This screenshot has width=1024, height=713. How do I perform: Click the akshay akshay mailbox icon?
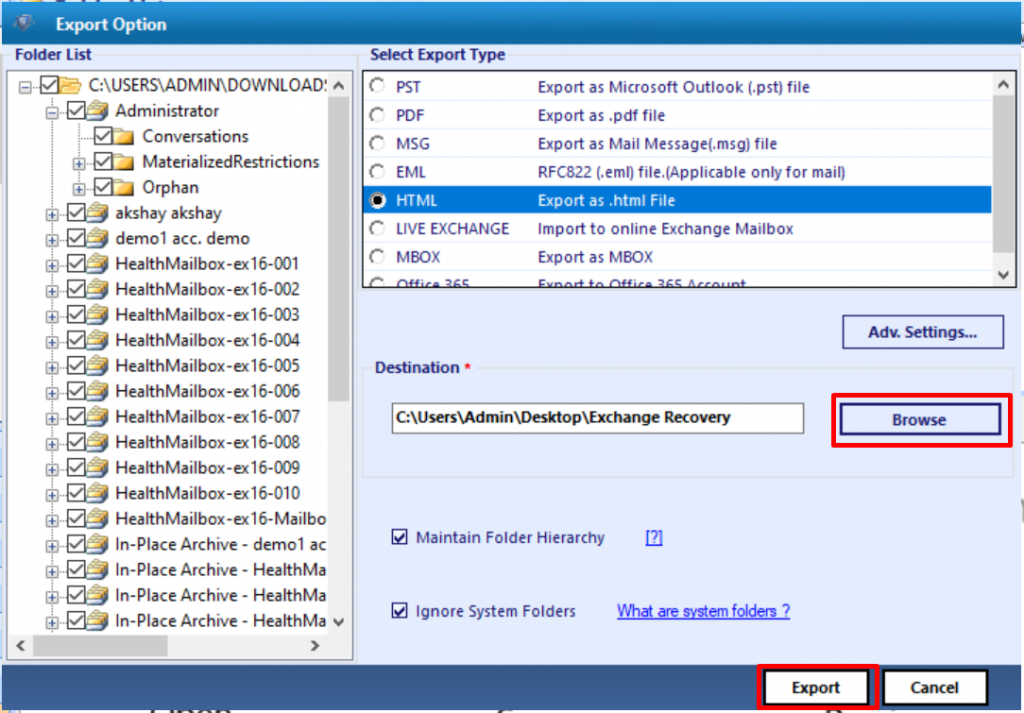(x=98, y=213)
